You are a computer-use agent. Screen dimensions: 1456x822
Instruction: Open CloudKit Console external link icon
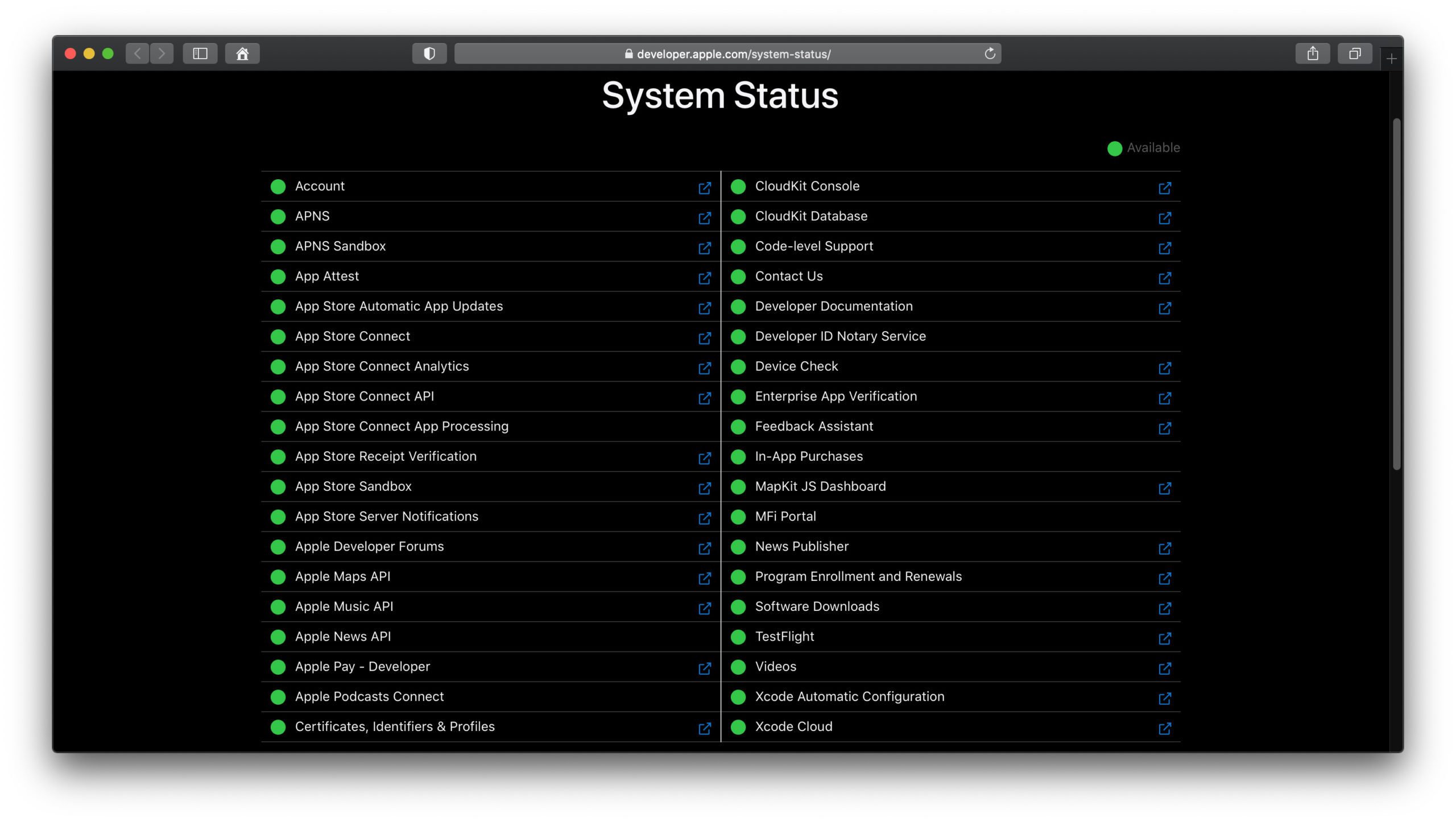point(1164,188)
